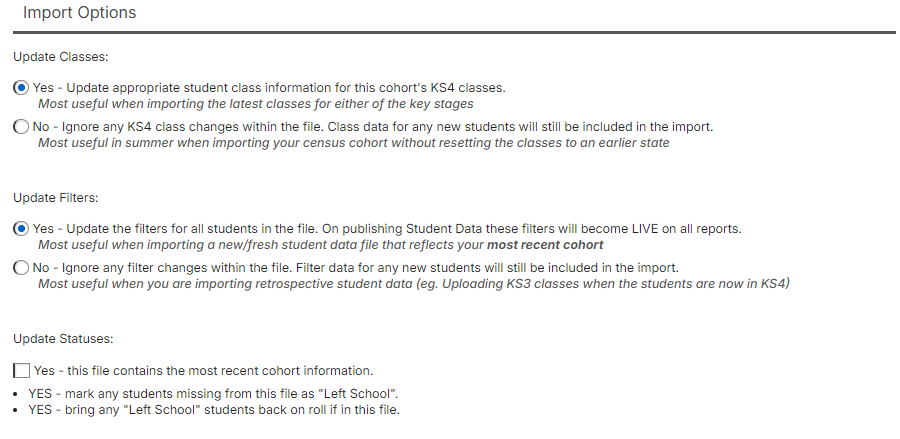Click bullet about bringing students back on roll
The height and width of the screenshot is (439, 900).
[x=214, y=410]
